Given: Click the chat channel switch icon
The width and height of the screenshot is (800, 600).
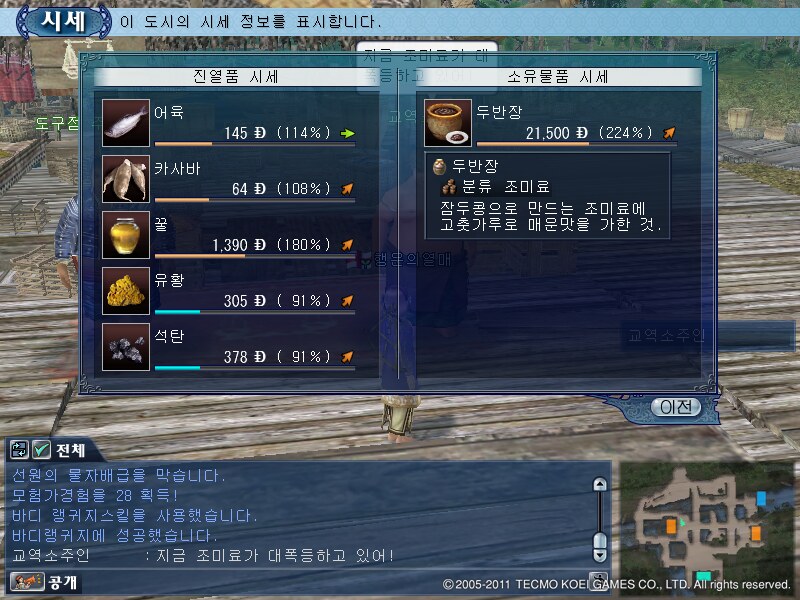Looking at the screenshot, I should tap(19, 450).
